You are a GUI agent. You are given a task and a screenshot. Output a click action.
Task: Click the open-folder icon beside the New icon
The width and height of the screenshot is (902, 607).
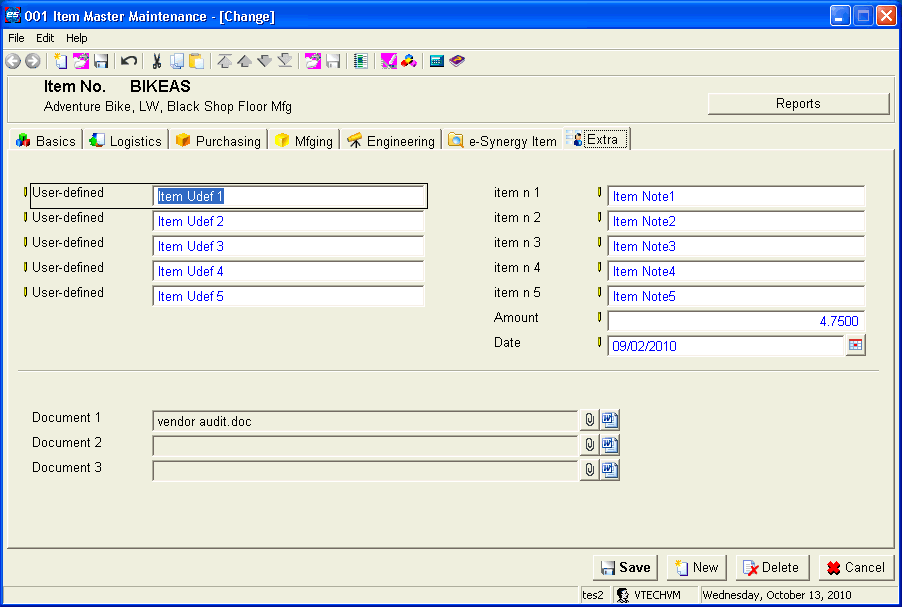(x=81, y=60)
